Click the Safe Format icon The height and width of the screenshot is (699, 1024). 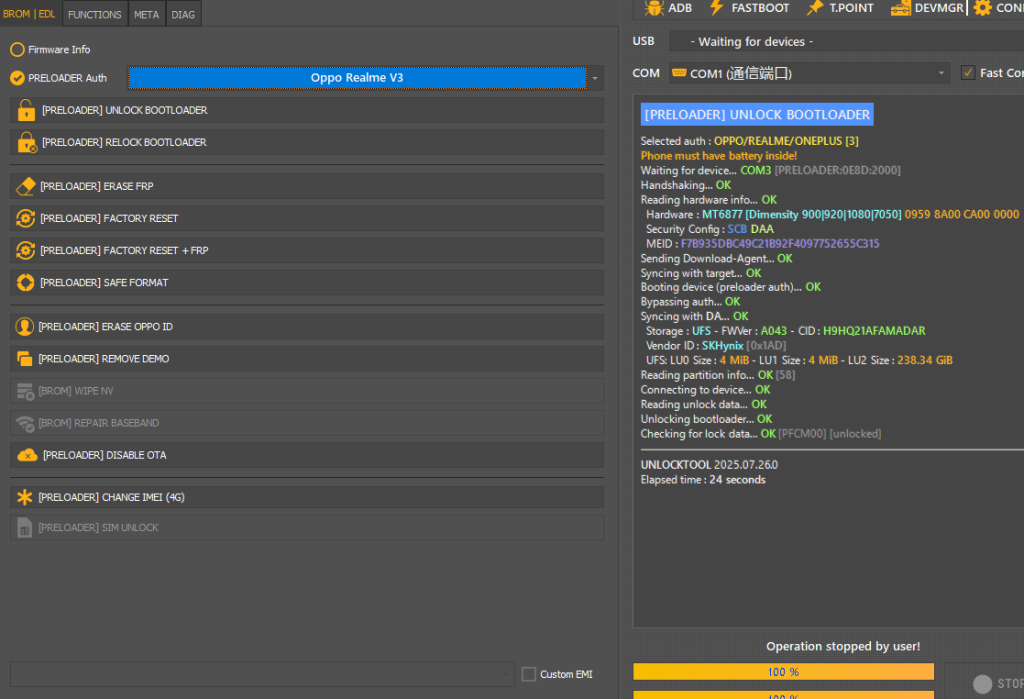click(x=25, y=282)
